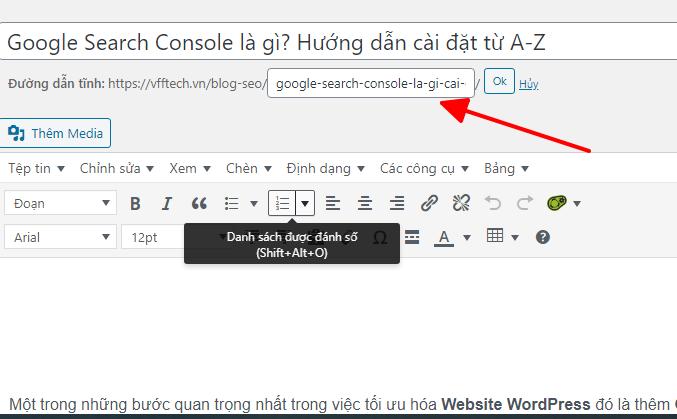Click the bold words "Website WordPress"
677x419 pixels.
516,404
